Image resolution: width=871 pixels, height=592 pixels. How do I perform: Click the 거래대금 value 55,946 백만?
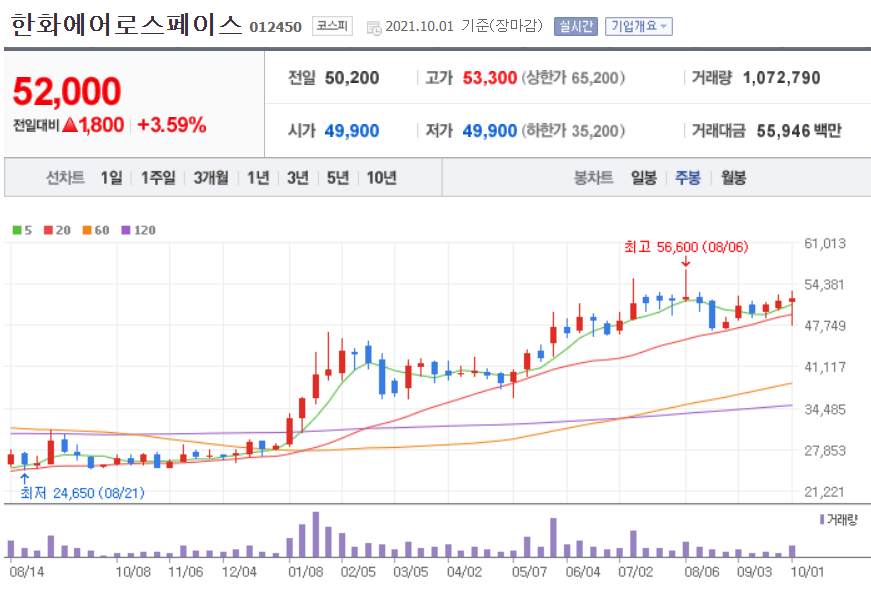(x=799, y=131)
